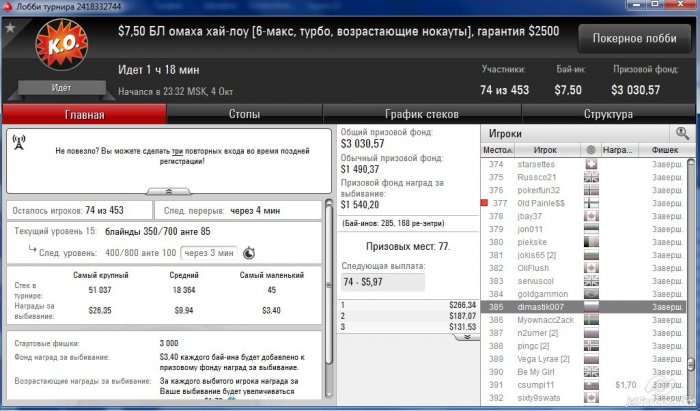Click 'Призовых мест: 77' text
The image size is (700, 411).
coord(408,246)
